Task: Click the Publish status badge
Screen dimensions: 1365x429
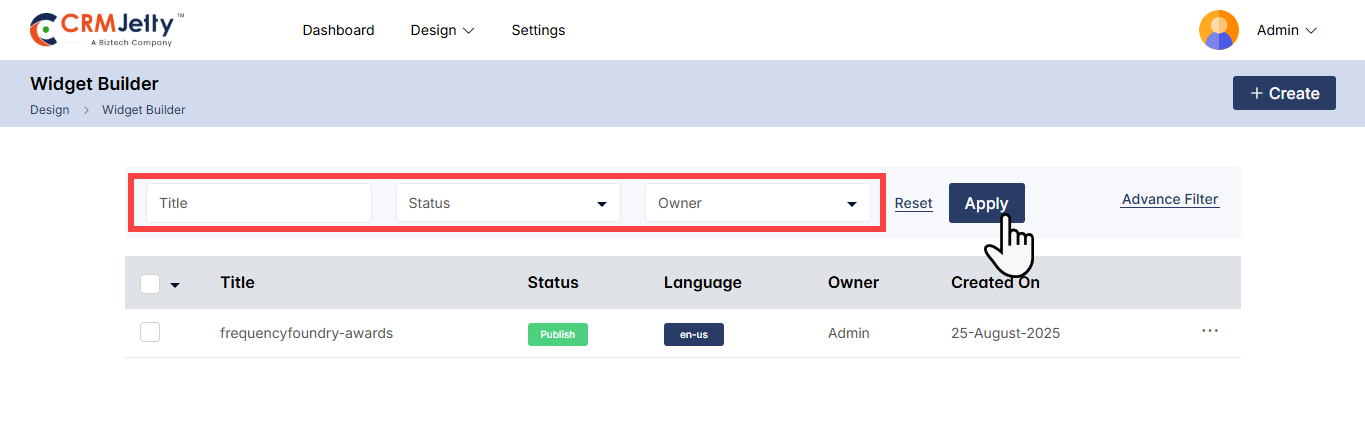Action: tap(557, 334)
